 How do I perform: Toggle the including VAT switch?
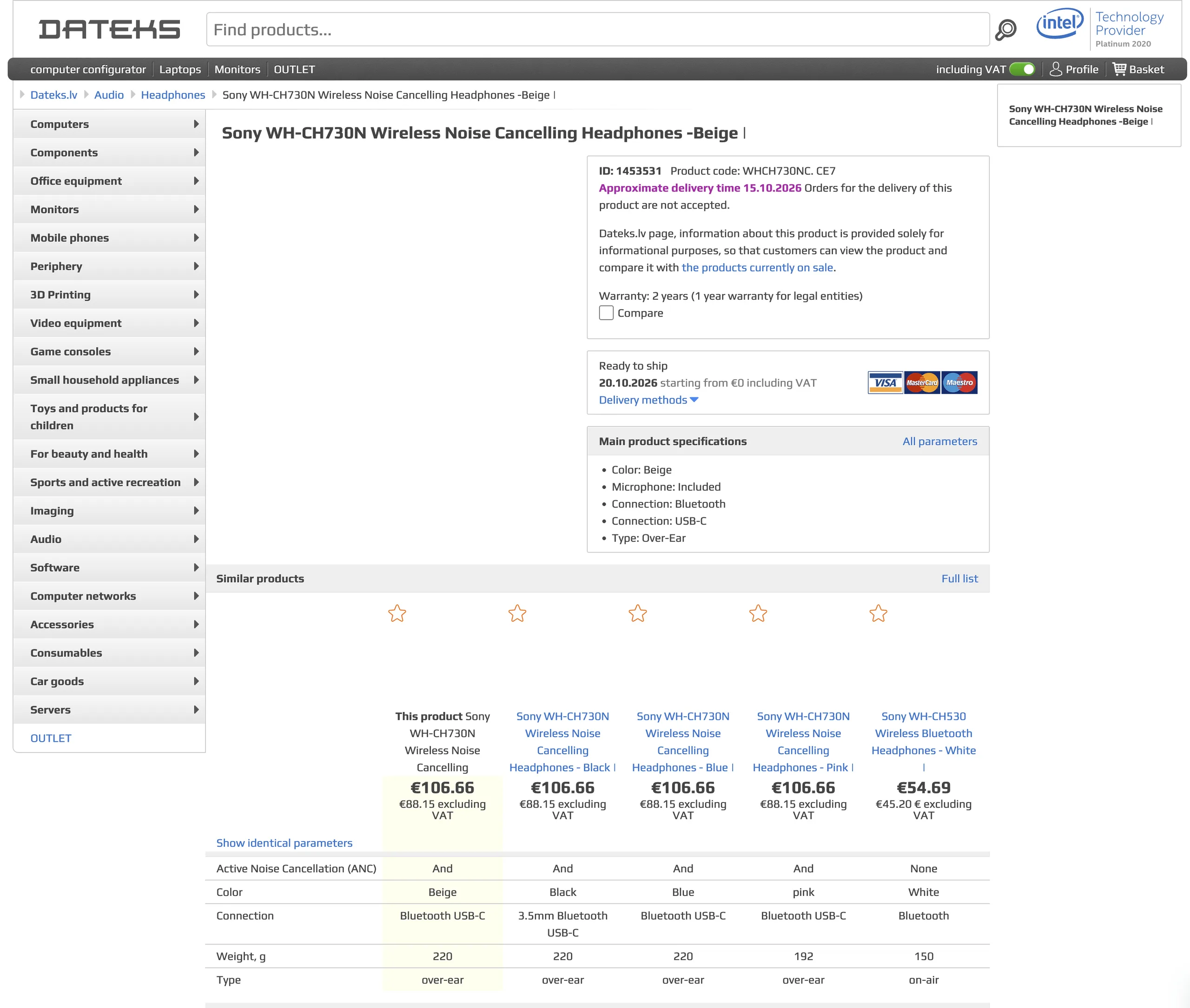pos(1022,69)
